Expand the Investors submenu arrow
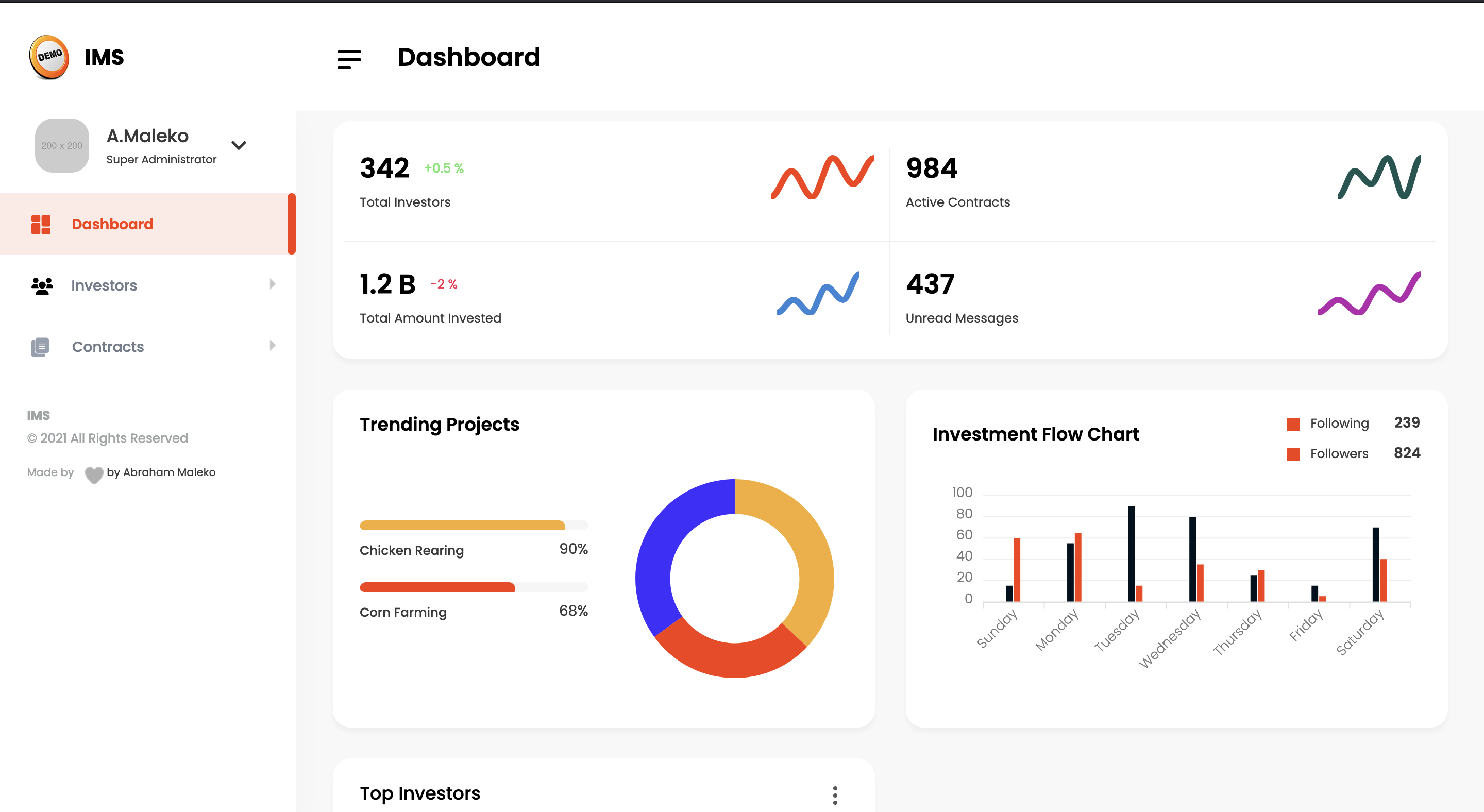Image resolution: width=1484 pixels, height=812 pixels. click(x=273, y=284)
